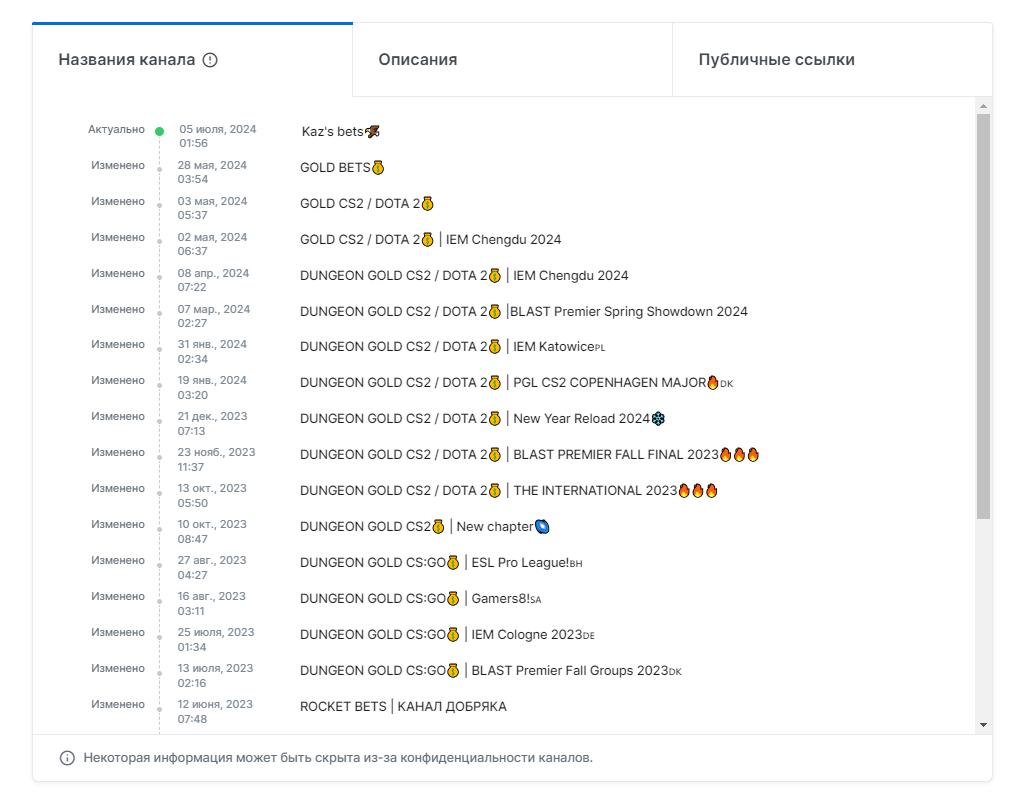Open the Названия канала tab
The height and width of the screenshot is (809, 1016).
tap(192, 60)
